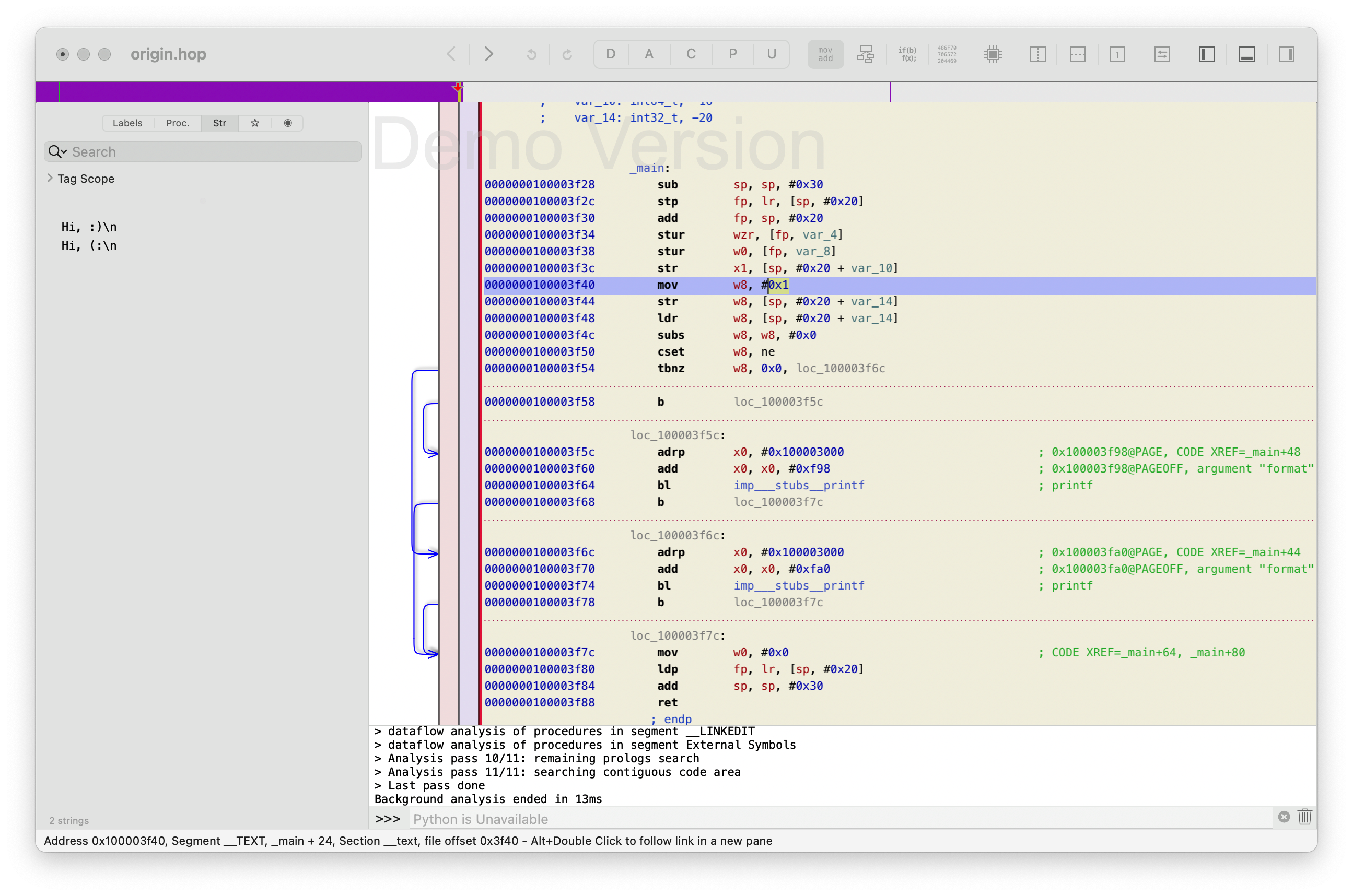
Task: Switch to control flow graph view
Action: [866, 54]
